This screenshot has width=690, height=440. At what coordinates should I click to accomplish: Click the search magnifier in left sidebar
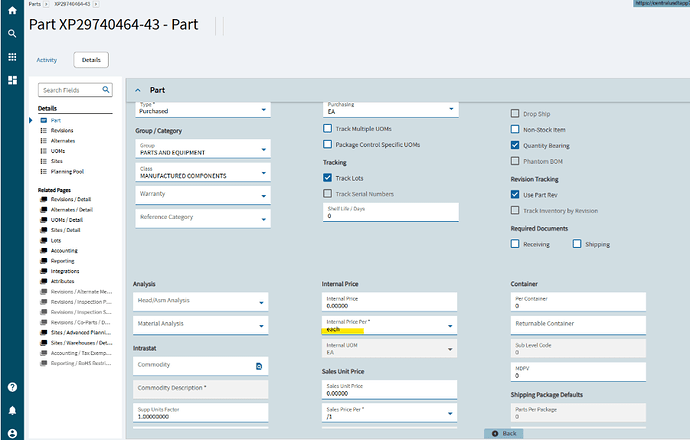tap(12, 33)
